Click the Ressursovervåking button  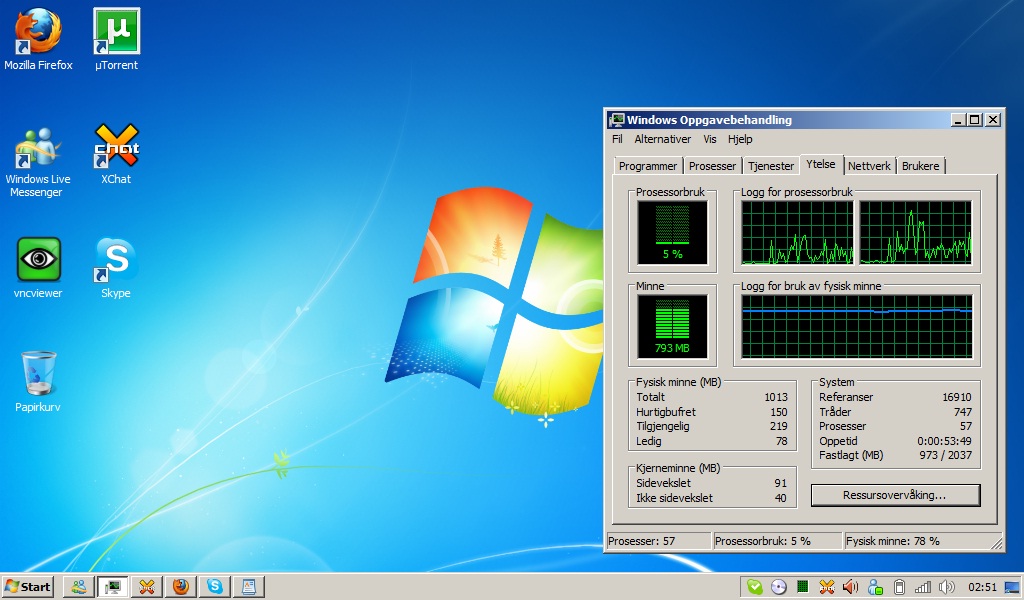click(x=895, y=495)
